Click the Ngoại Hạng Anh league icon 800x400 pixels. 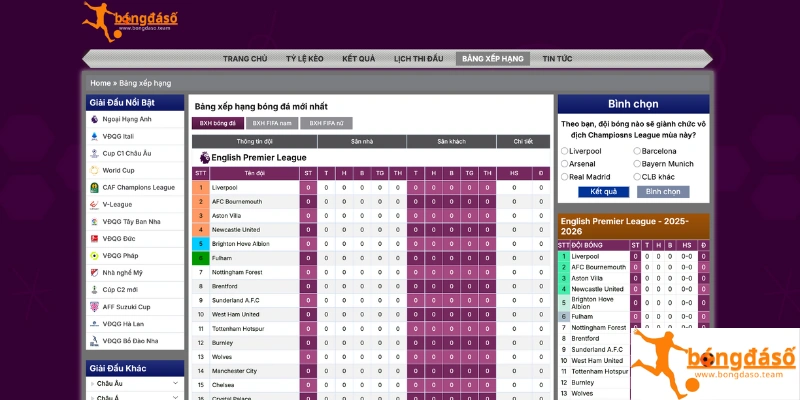click(x=94, y=119)
